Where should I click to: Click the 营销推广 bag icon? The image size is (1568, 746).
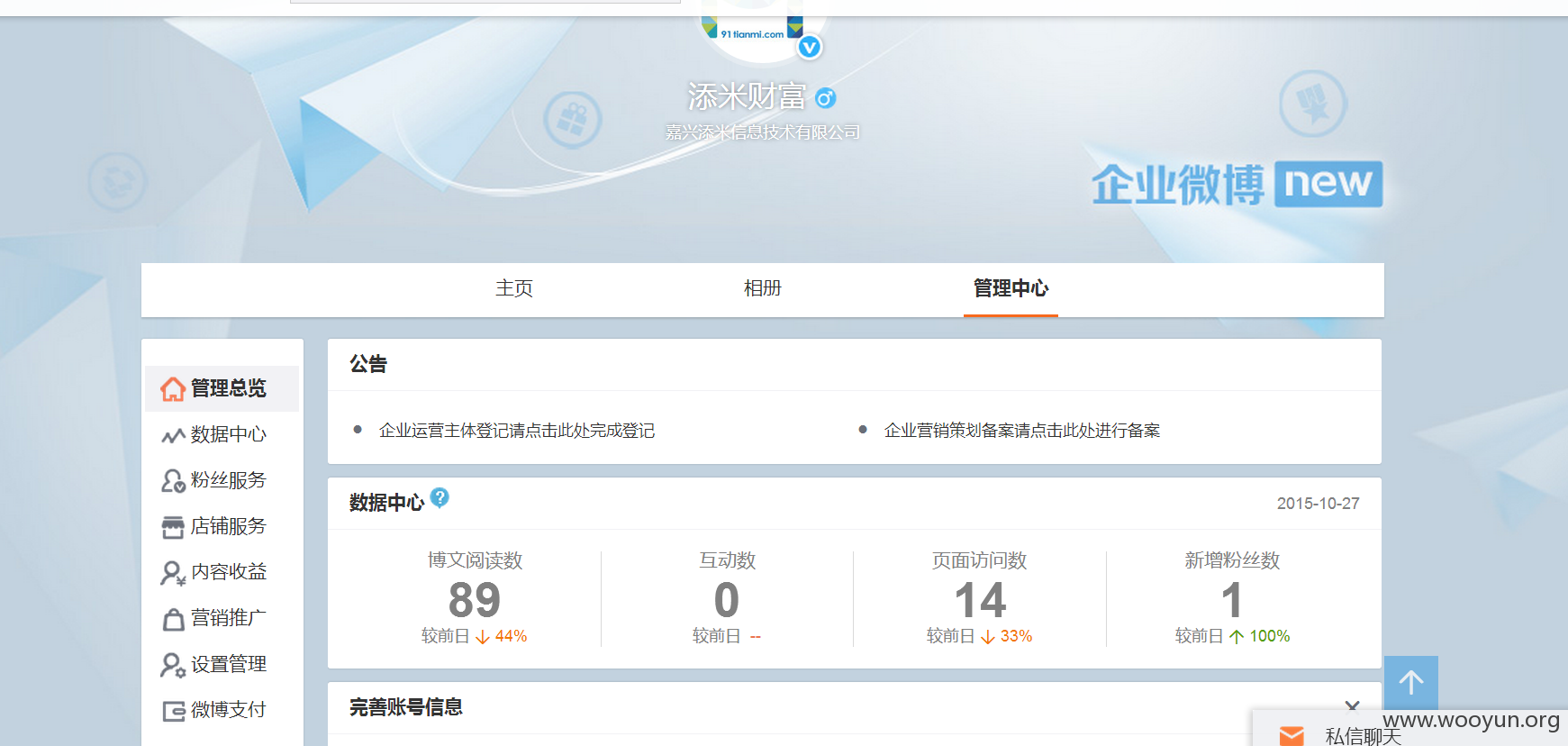[x=173, y=619]
